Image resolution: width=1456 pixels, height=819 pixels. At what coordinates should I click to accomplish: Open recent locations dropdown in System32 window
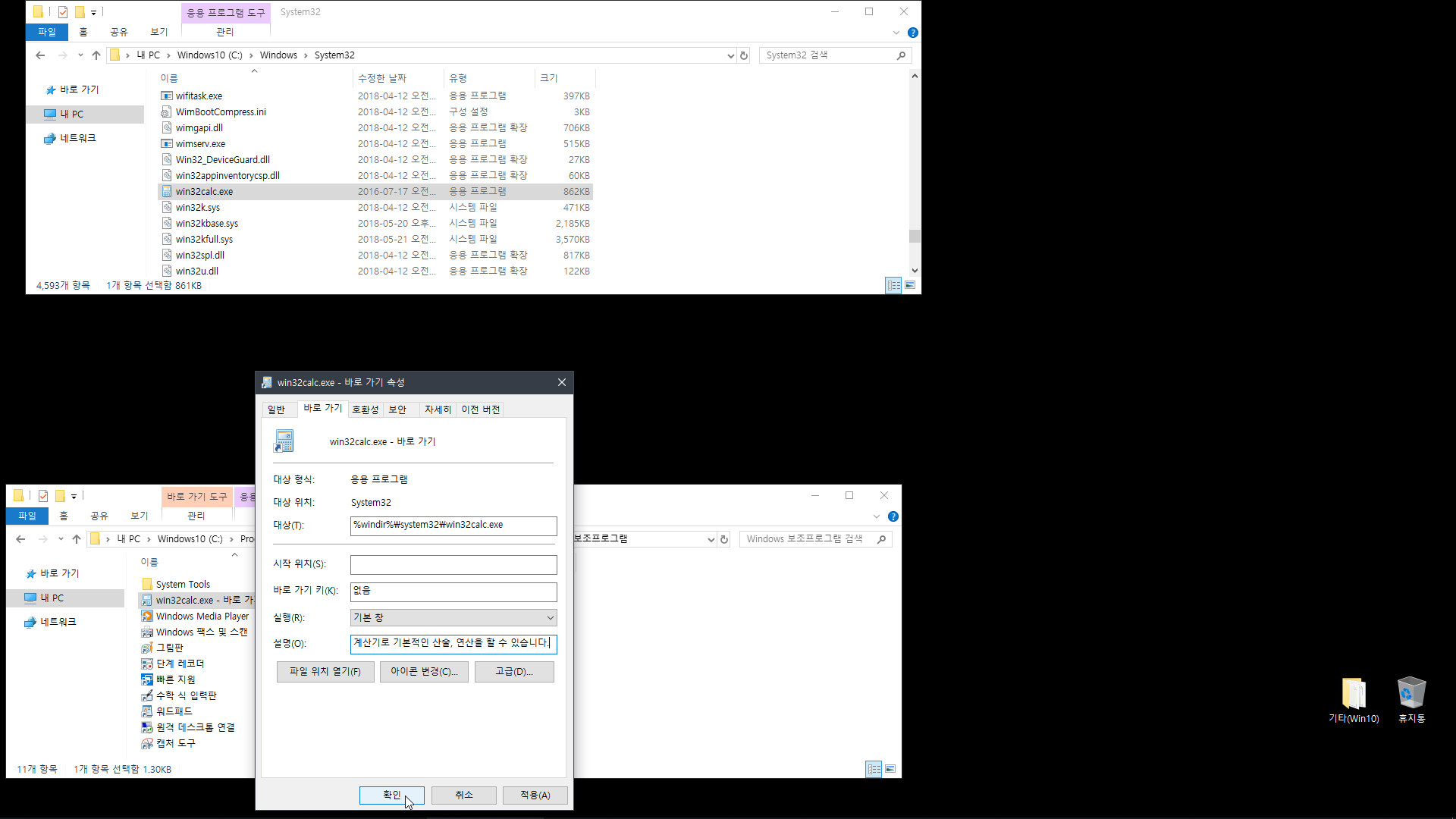click(80, 55)
